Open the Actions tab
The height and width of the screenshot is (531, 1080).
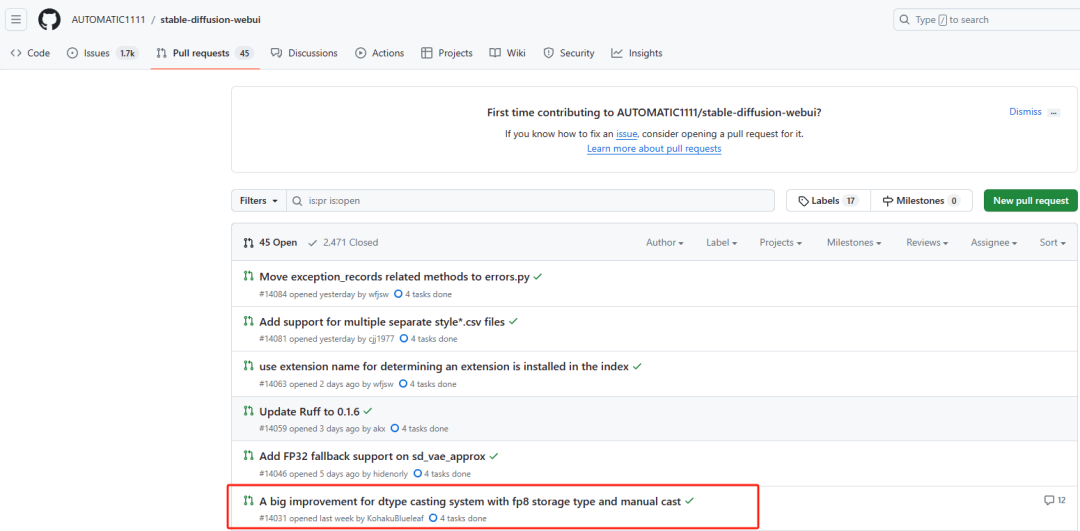coord(380,53)
